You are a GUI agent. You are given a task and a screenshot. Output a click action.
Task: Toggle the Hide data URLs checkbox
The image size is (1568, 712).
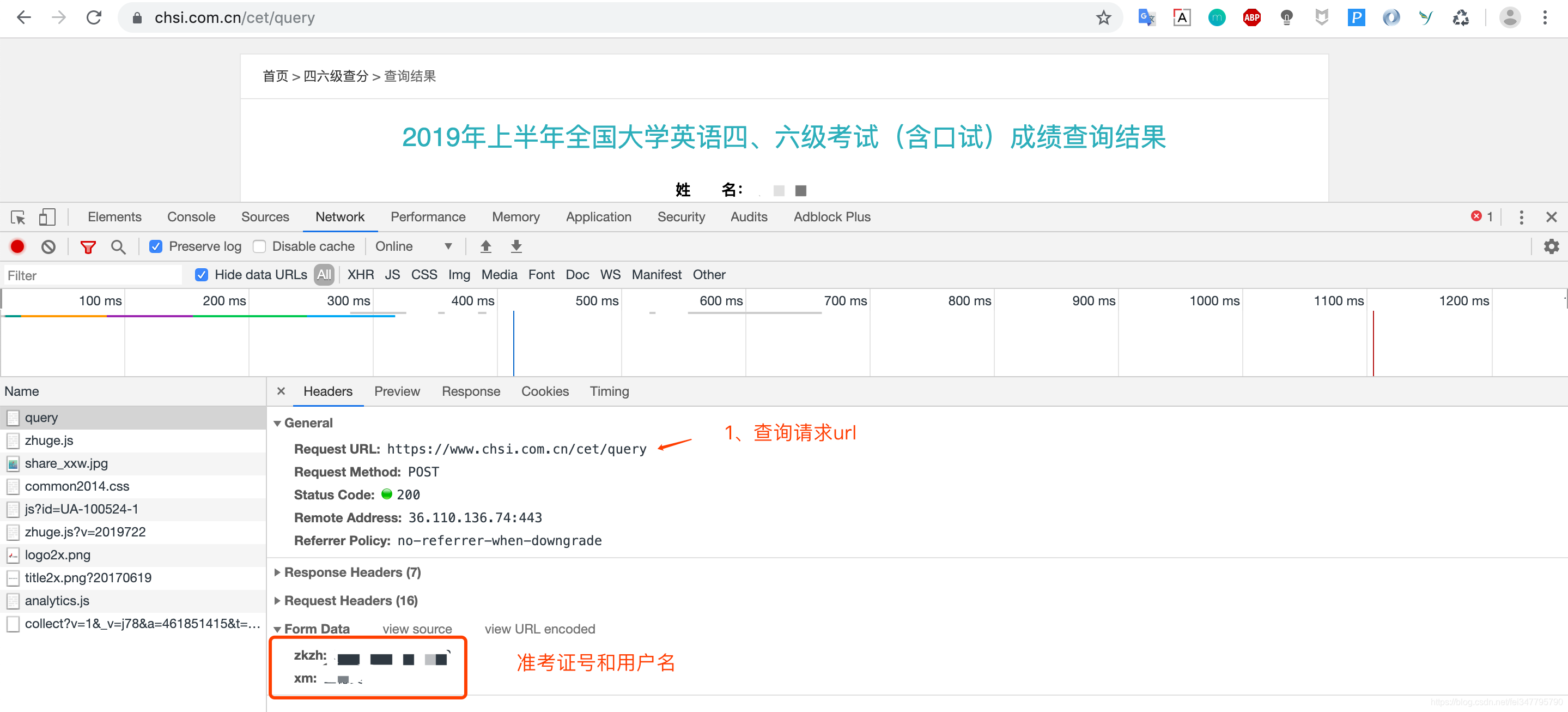click(202, 275)
